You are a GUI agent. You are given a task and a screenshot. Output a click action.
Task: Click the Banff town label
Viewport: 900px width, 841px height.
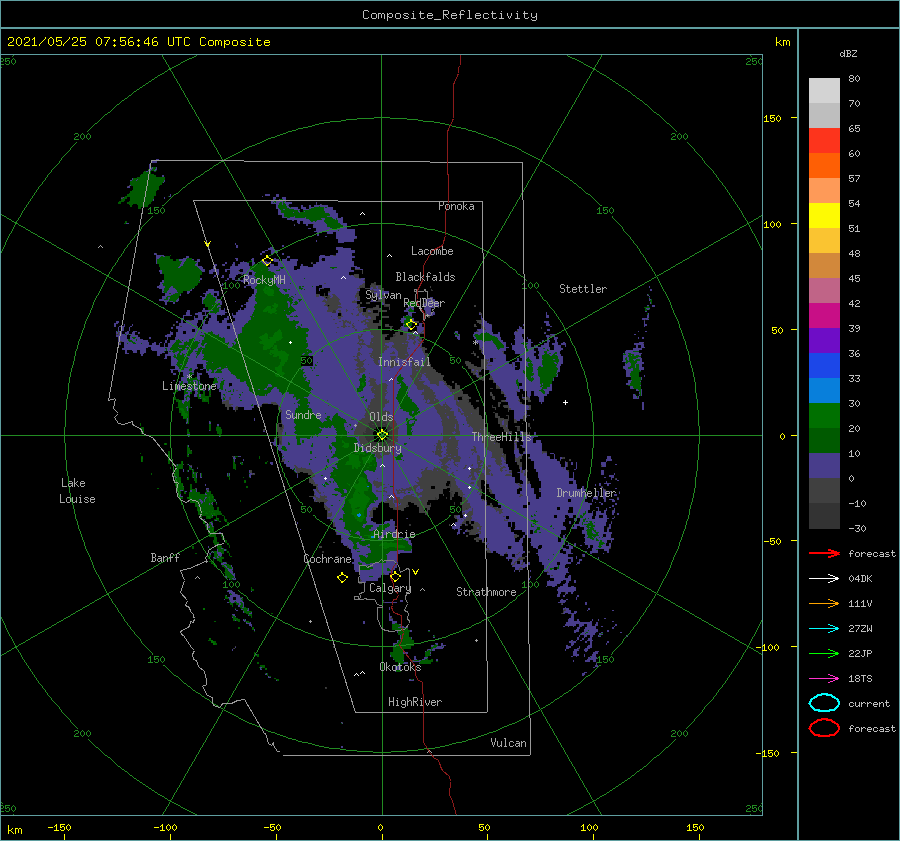coord(165,557)
